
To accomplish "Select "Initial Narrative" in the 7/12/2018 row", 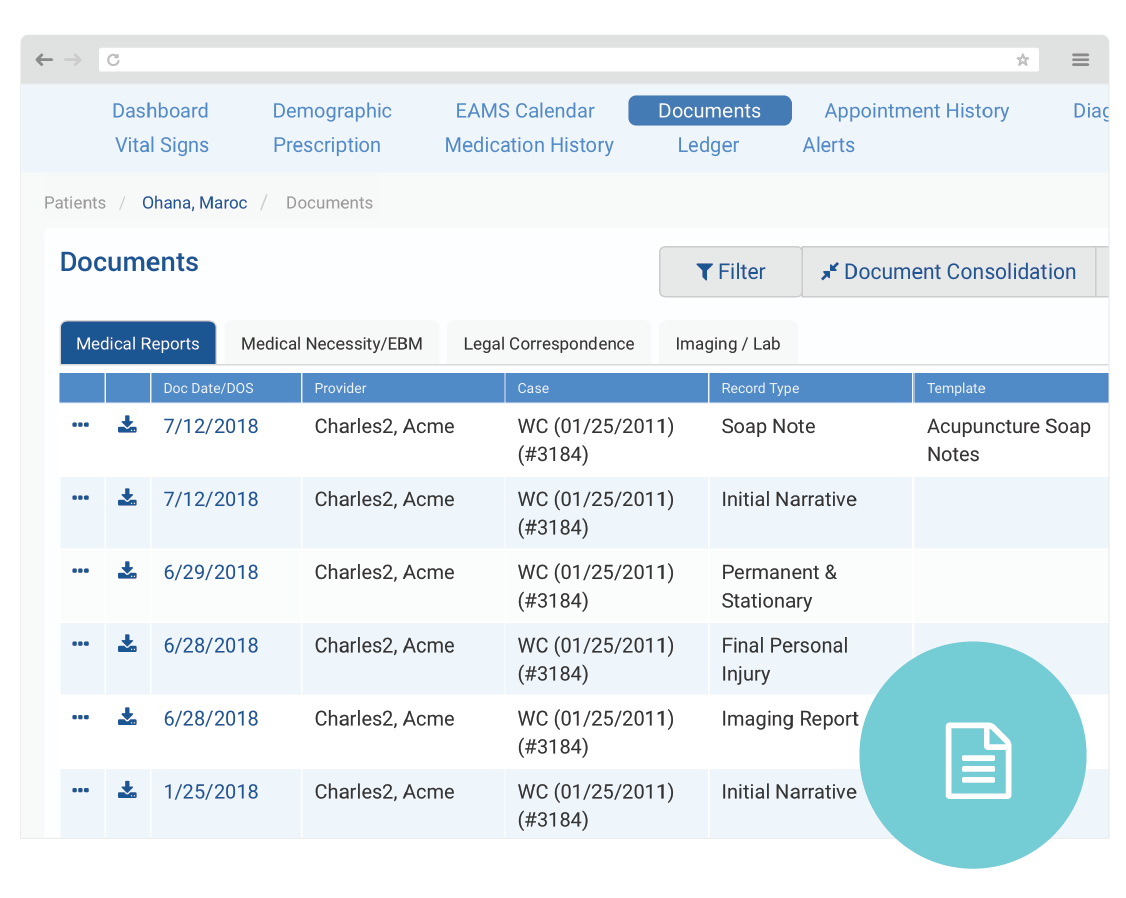I will click(x=788, y=499).
